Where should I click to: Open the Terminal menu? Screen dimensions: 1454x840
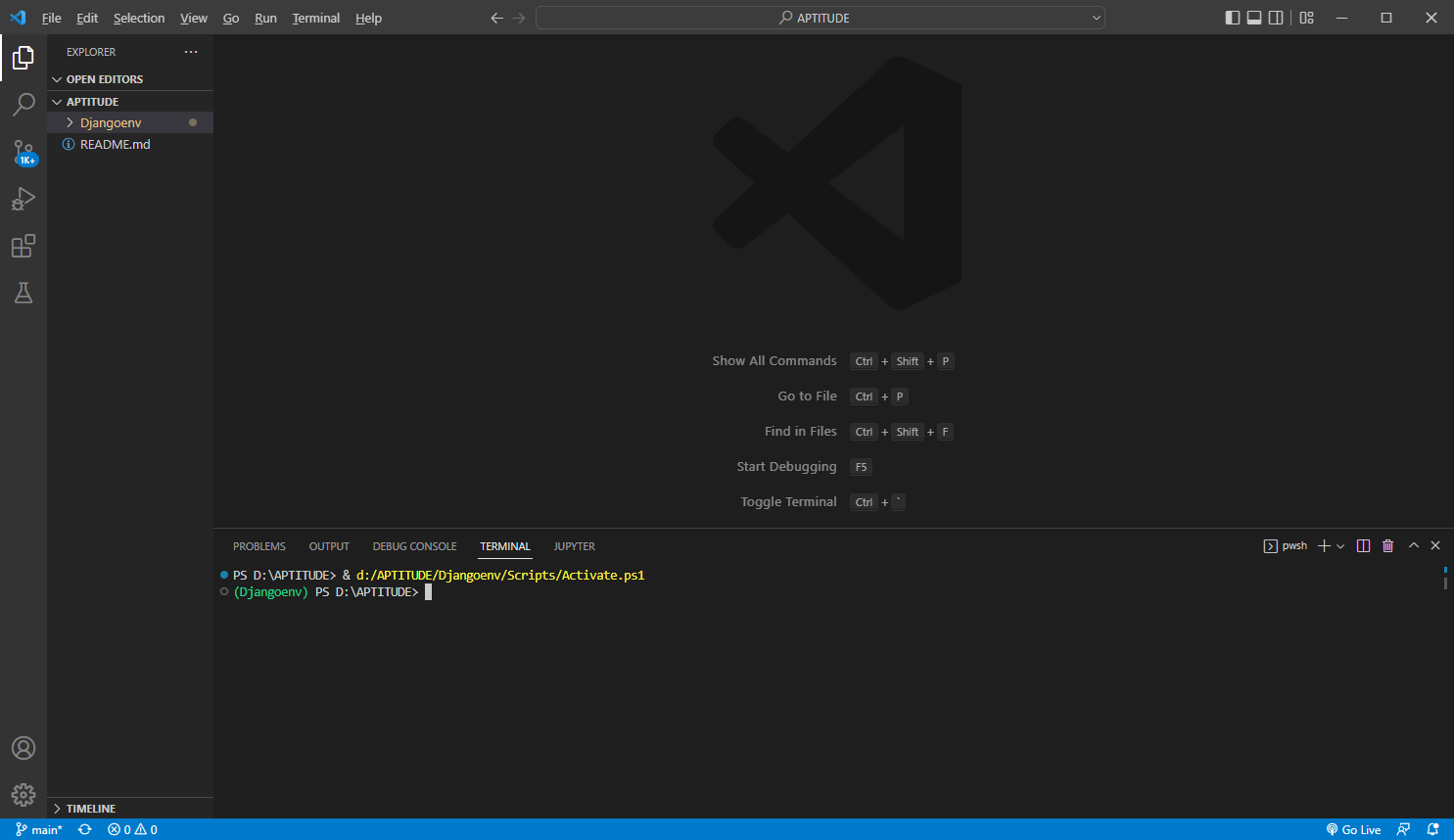click(x=316, y=18)
